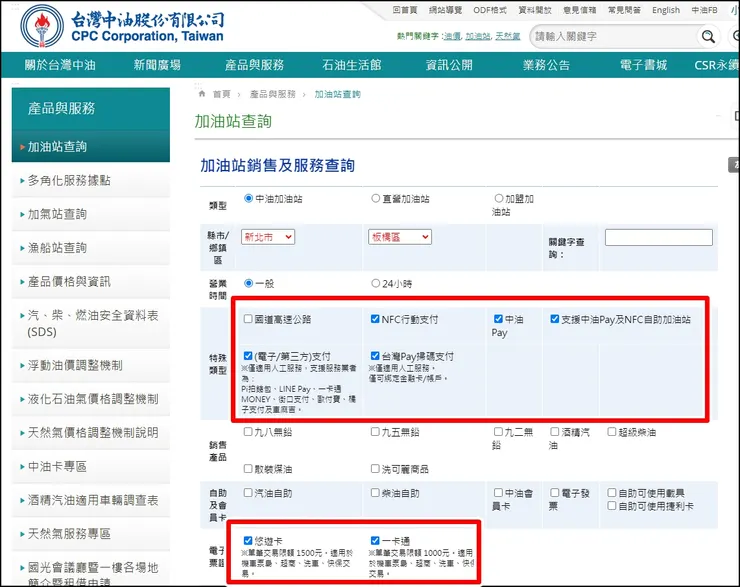Screen dimensions: 740x587
Task: Click the 關鍵字查詢 input field
Action: (659, 237)
